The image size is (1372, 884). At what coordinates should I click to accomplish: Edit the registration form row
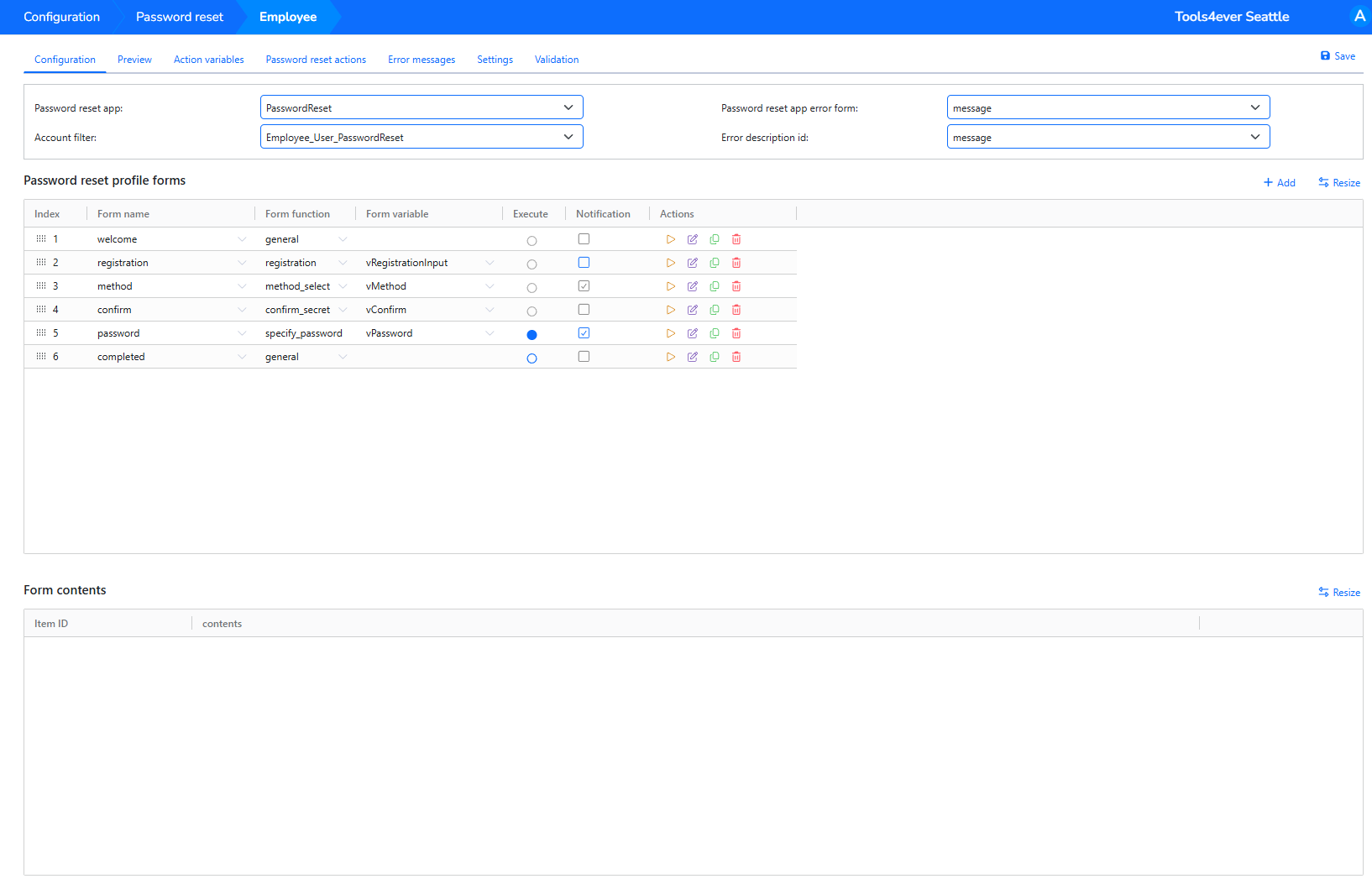[x=693, y=263]
